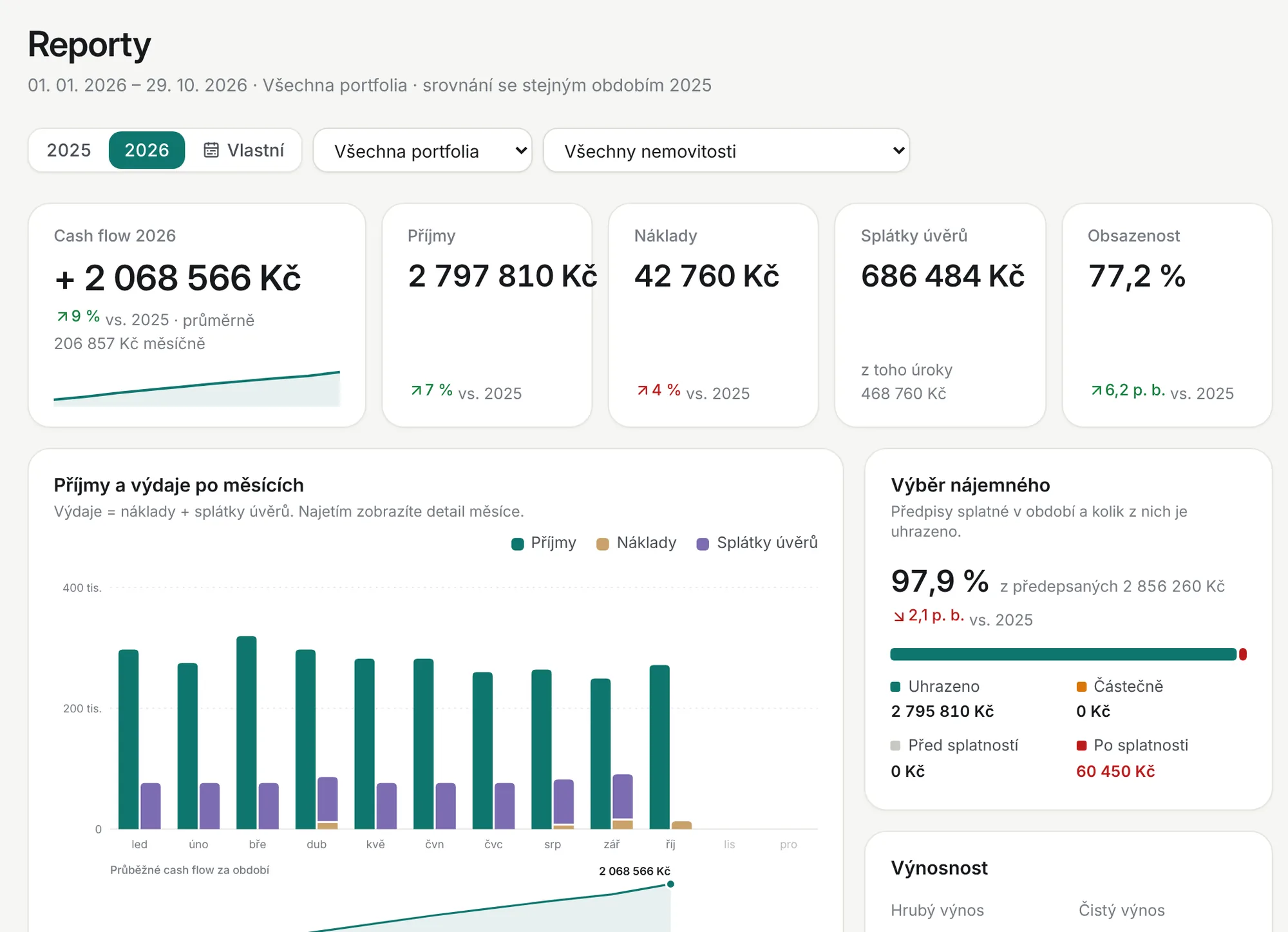Click the red down arrow beside 2,1 p. b.

[x=899, y=617]
